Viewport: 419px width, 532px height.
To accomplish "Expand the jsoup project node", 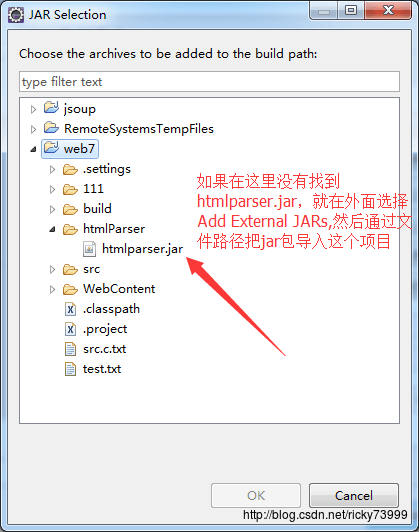I will pos(33,109).
